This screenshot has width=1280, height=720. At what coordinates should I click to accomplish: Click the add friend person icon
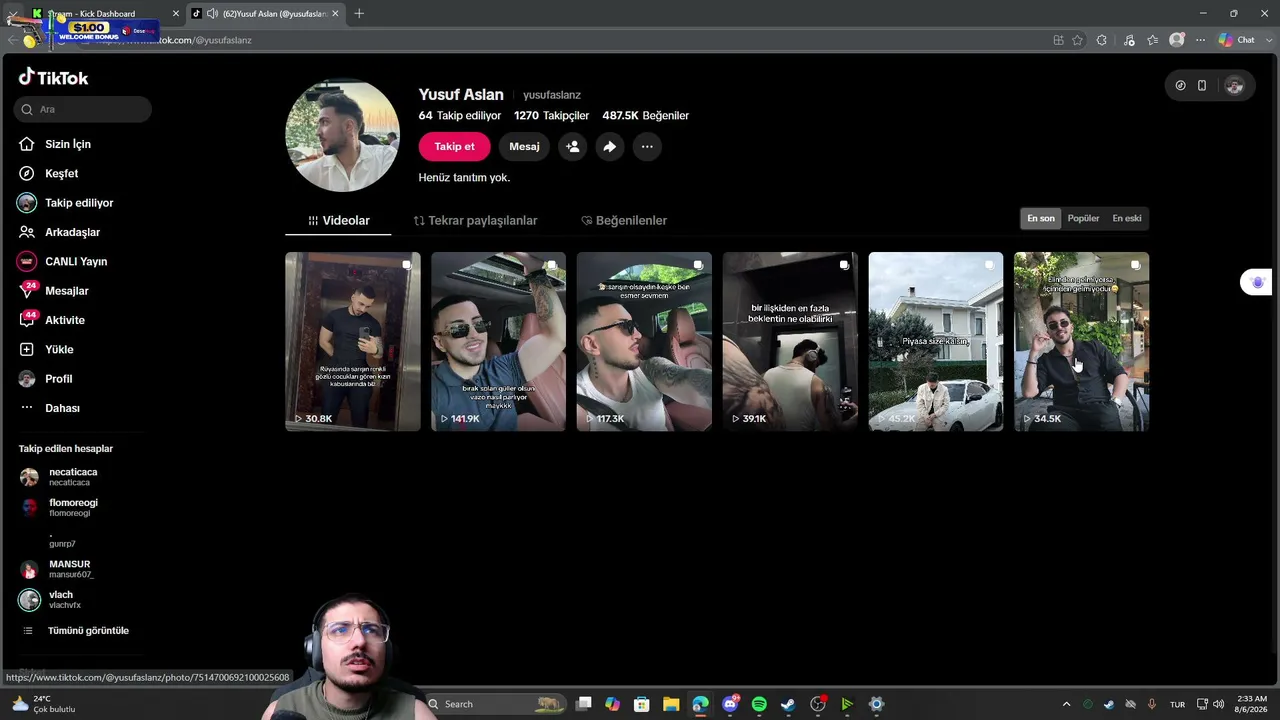(x=572, y=146)
